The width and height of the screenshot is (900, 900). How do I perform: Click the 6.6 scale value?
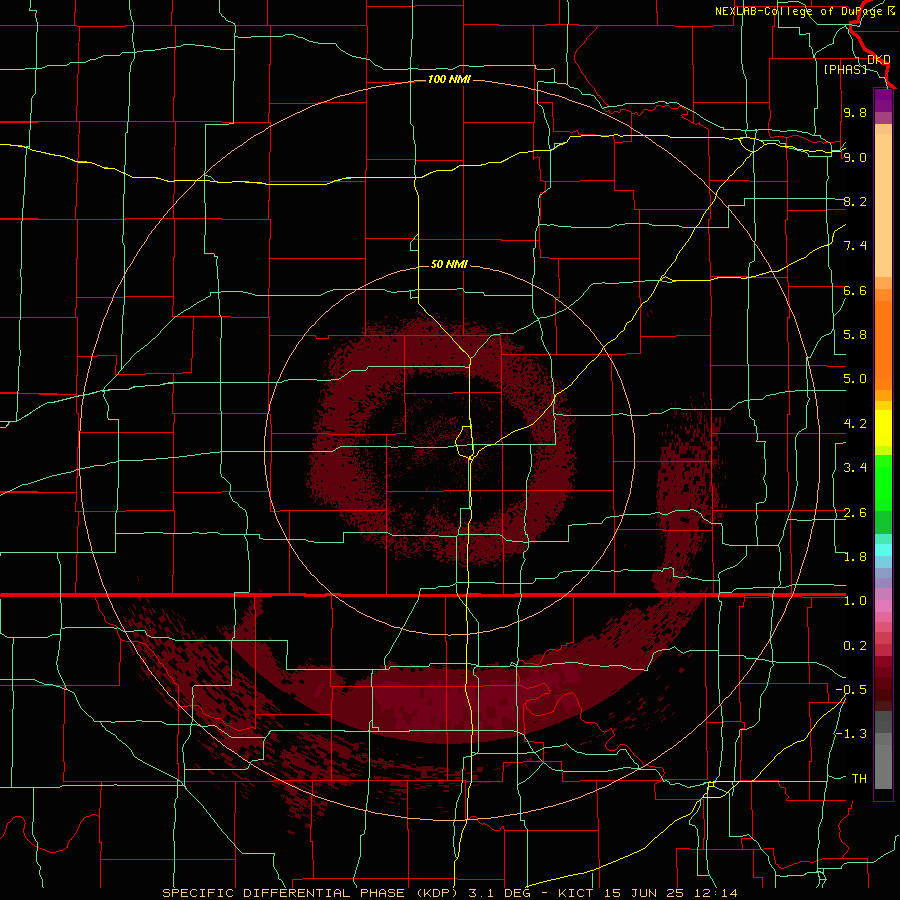pos(855,290)
